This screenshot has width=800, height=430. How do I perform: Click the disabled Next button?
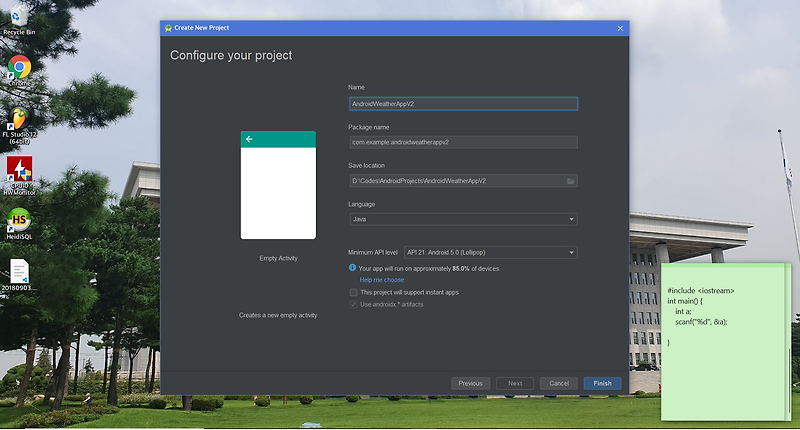[515, 384]
